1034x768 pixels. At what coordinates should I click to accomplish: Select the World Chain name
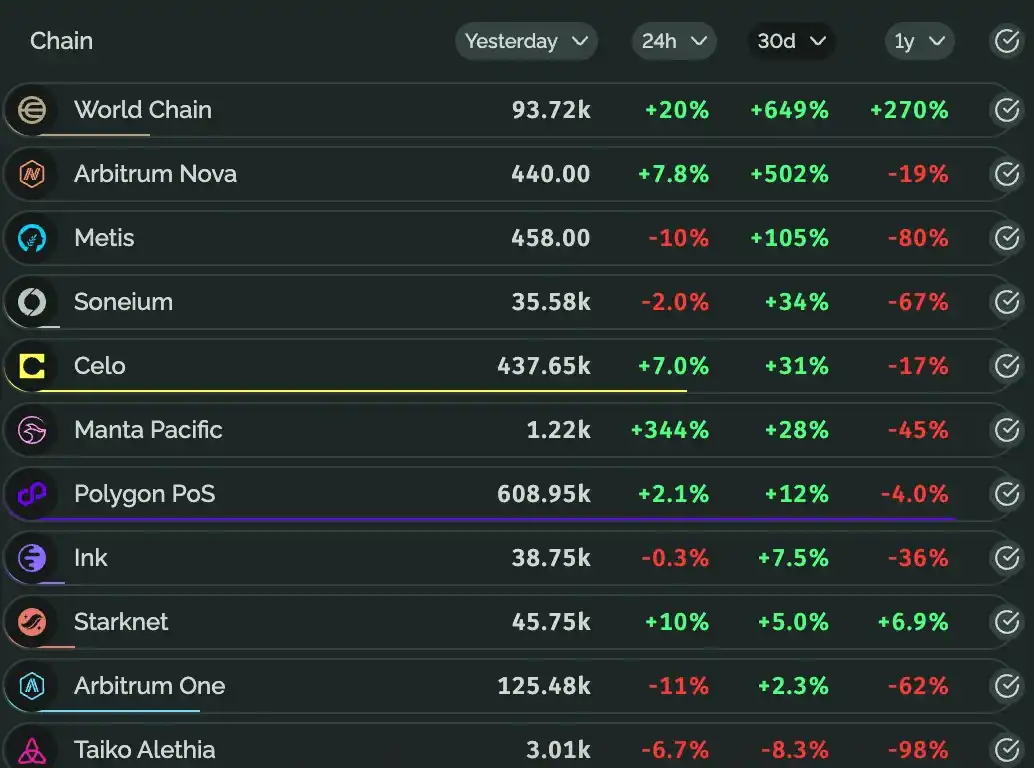point(142,109)
